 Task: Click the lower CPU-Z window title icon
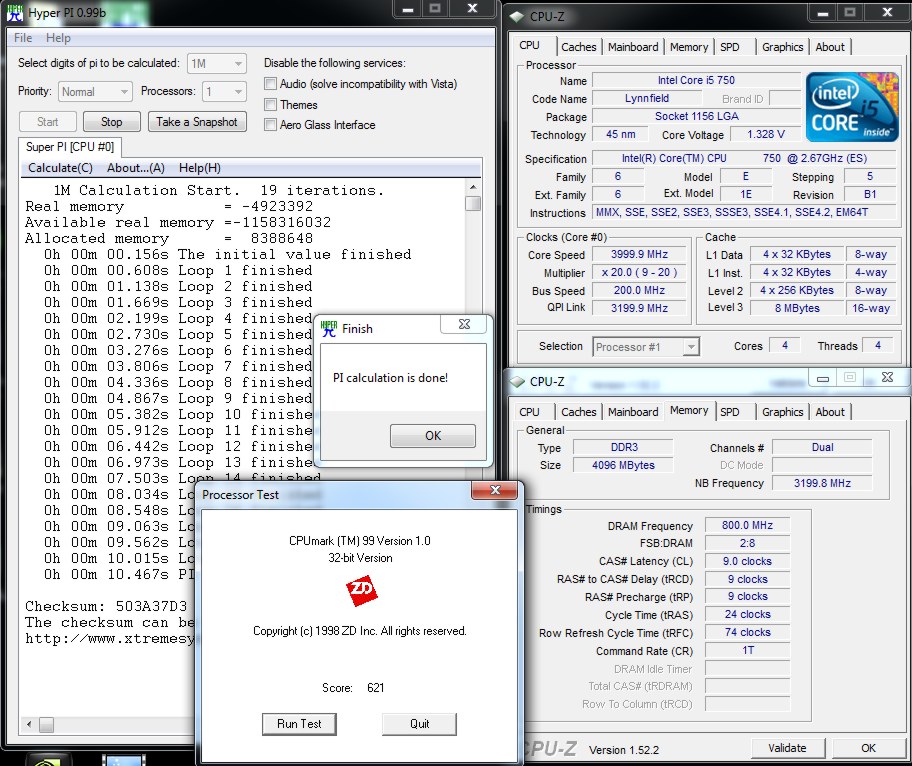pyautogui.click(x=517, y=382)
